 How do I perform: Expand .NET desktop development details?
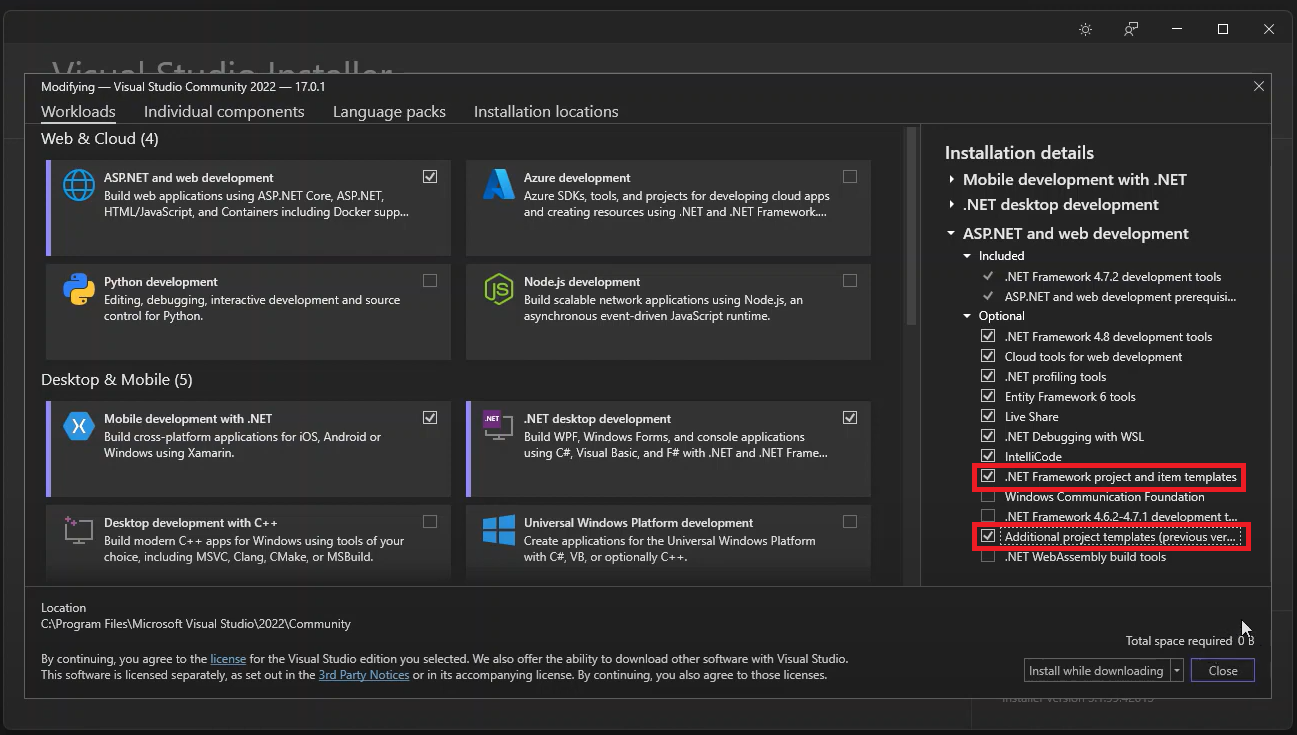point(951,205)
